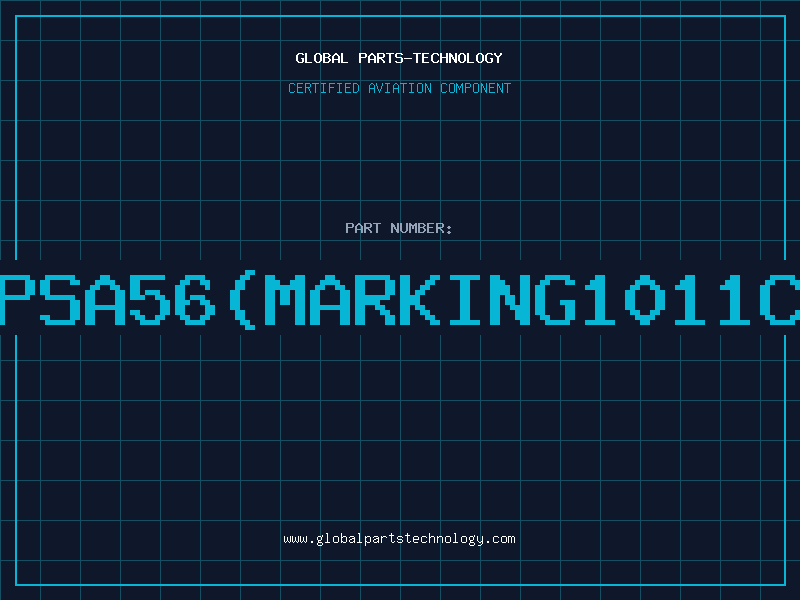
Task: Select the letter K in MARKING
Action: (x=420, y=299)
